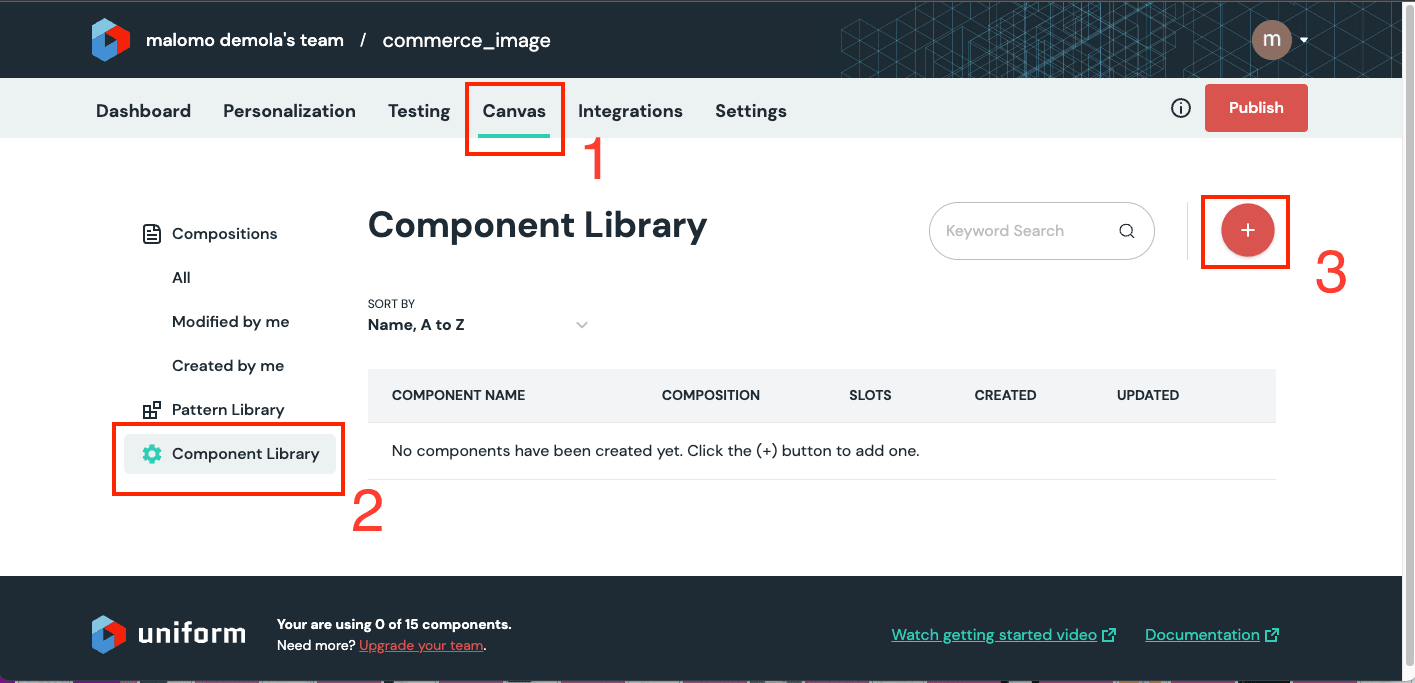Open Watch getting started video link

point(994,635)
